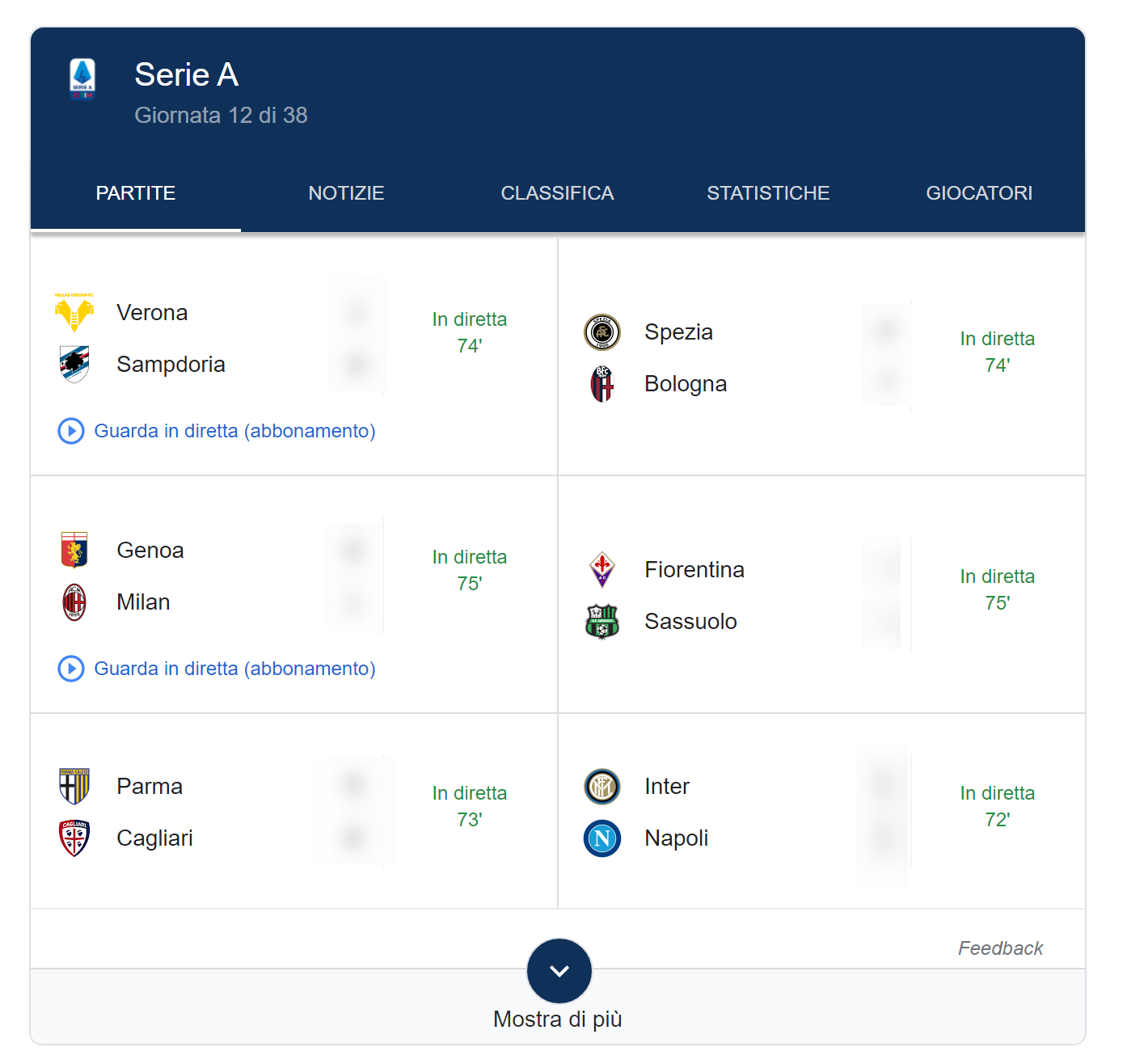Select the Statistiche tab
1127x1064 pixels.
(x=768, y=193)
